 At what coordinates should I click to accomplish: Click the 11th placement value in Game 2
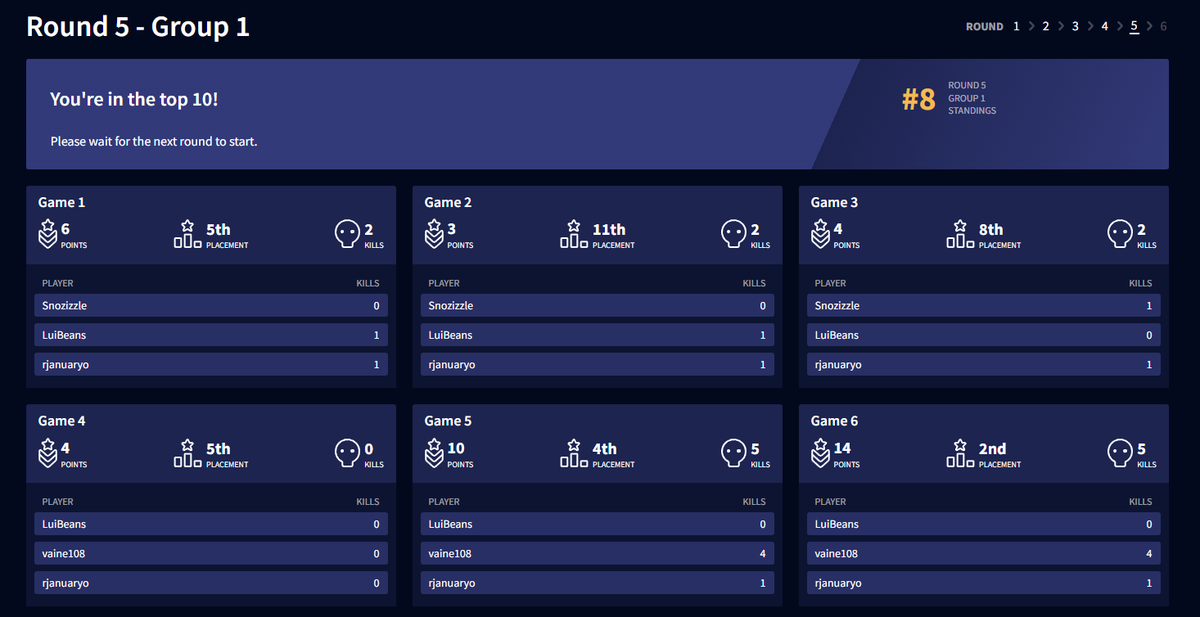pos(609,229)
